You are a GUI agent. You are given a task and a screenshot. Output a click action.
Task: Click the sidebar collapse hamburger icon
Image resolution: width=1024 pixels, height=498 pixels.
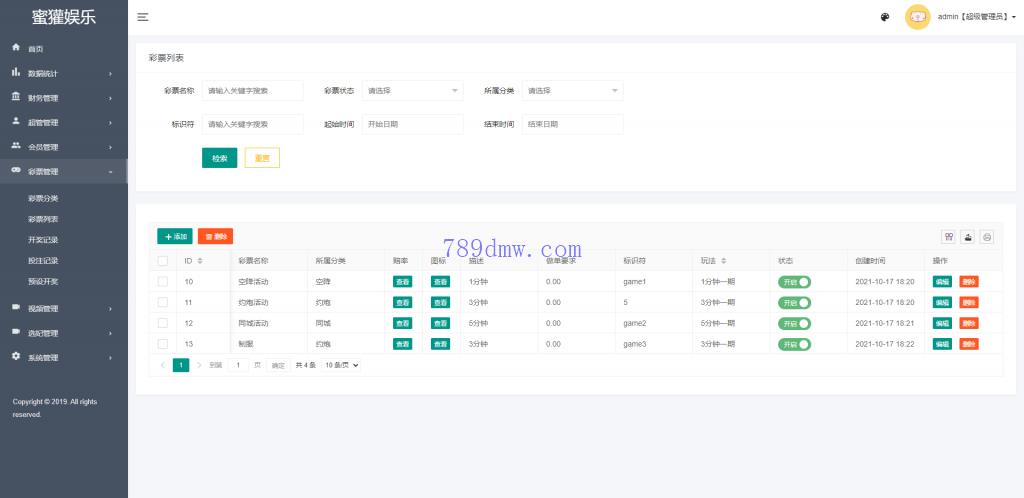143,17
